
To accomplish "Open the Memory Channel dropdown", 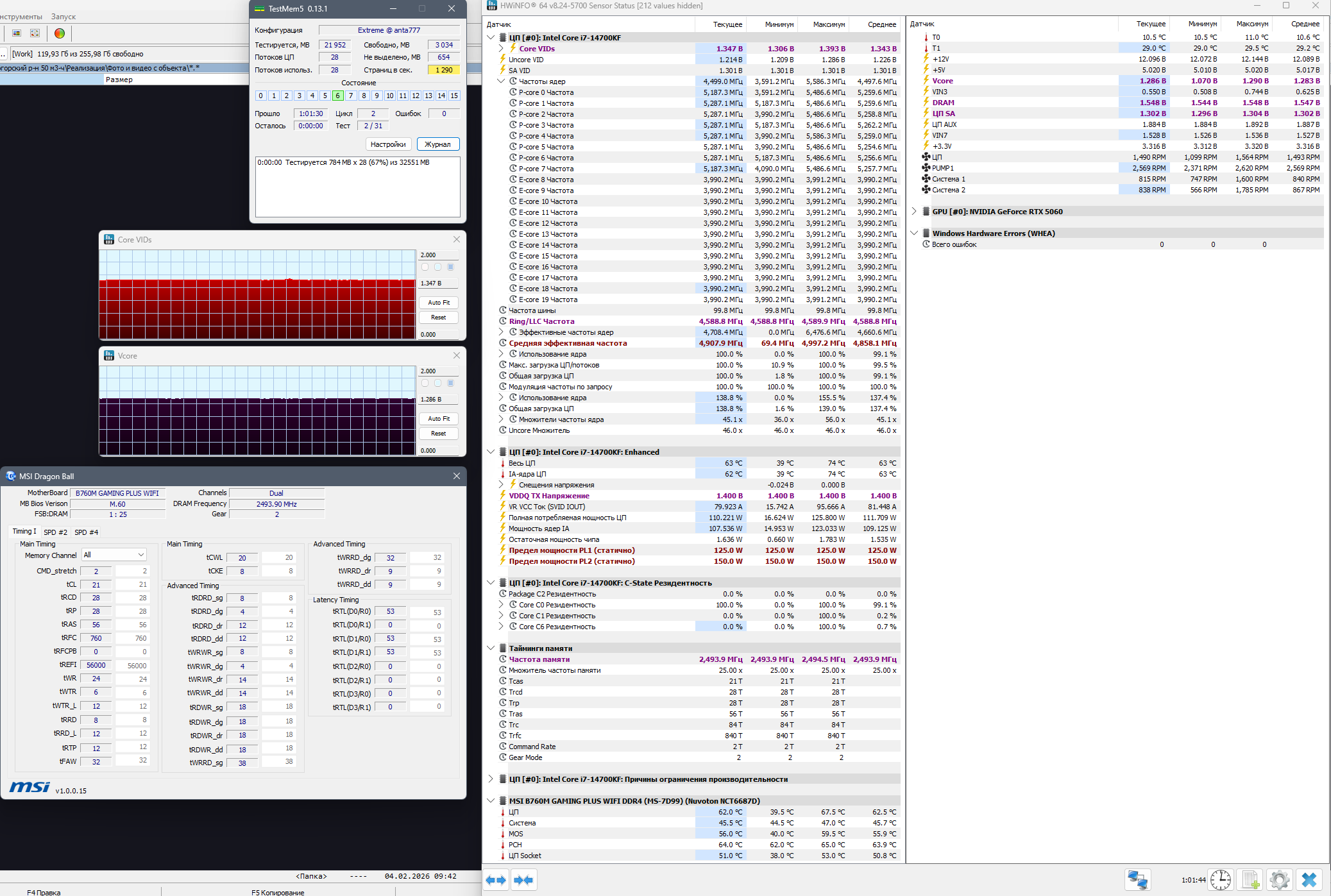I will (114, 555).
